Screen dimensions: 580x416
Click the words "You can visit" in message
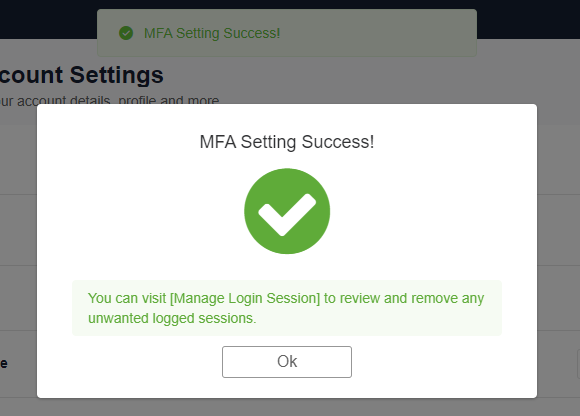[127, 298]
